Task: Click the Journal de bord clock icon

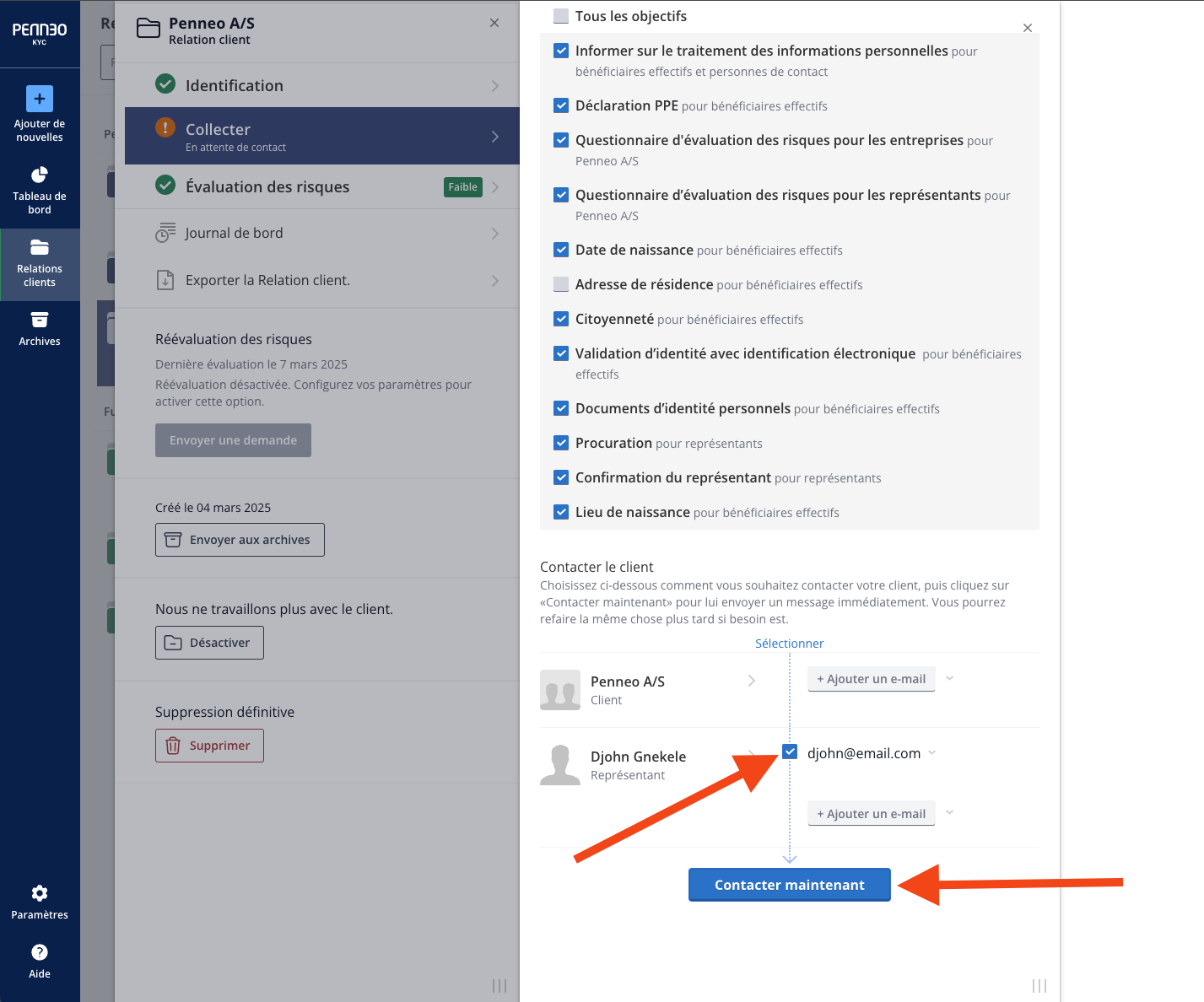Action: 165,233
